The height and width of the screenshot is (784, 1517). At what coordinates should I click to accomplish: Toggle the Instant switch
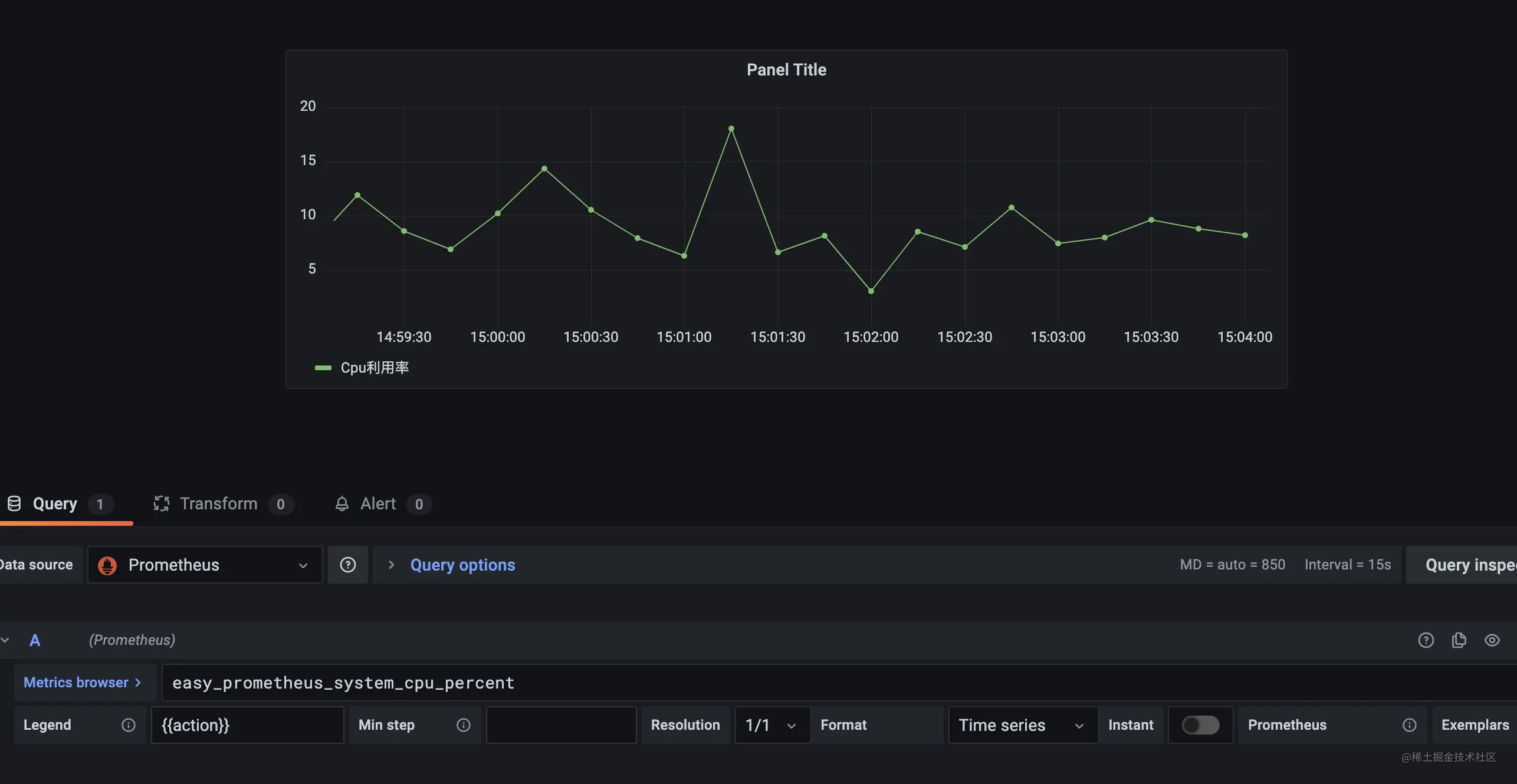[1201, 725]
